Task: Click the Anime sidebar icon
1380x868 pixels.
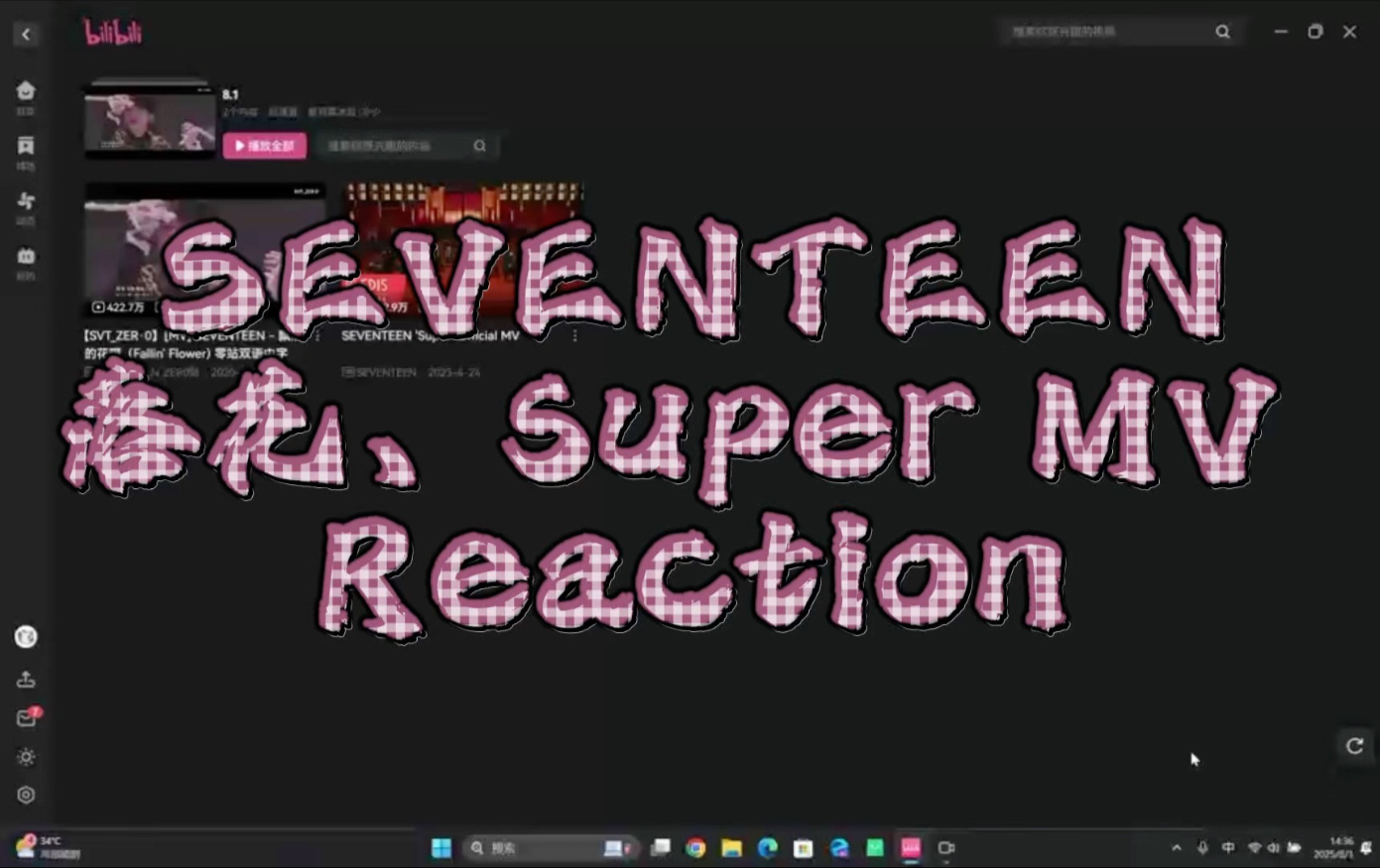Action: [25, 257]
